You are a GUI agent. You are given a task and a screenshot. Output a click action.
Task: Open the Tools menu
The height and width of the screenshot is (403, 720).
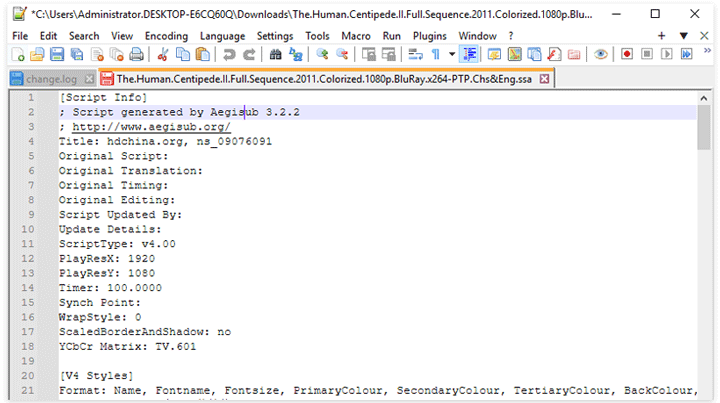pos(317,36)
